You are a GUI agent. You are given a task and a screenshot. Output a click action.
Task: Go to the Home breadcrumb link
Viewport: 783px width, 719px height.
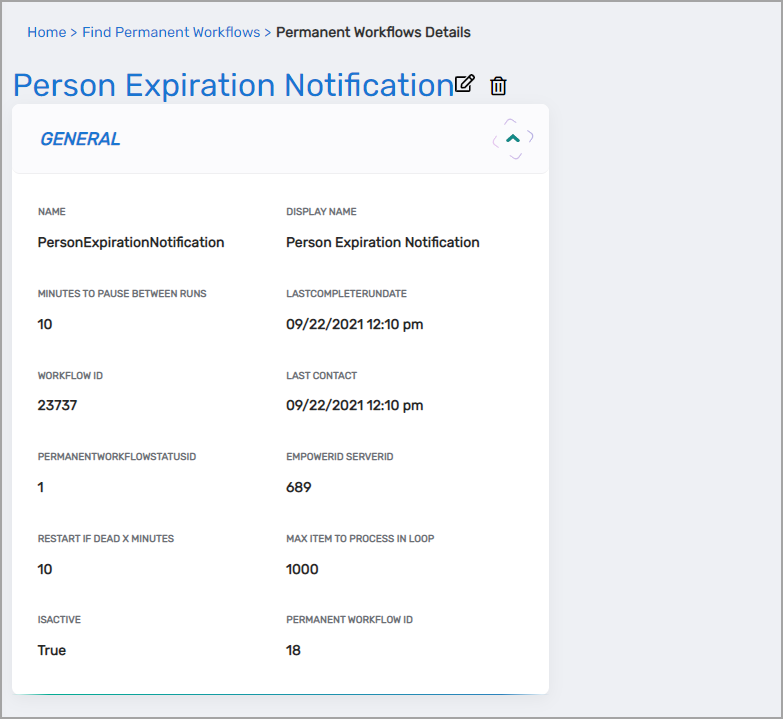point(46,32)
